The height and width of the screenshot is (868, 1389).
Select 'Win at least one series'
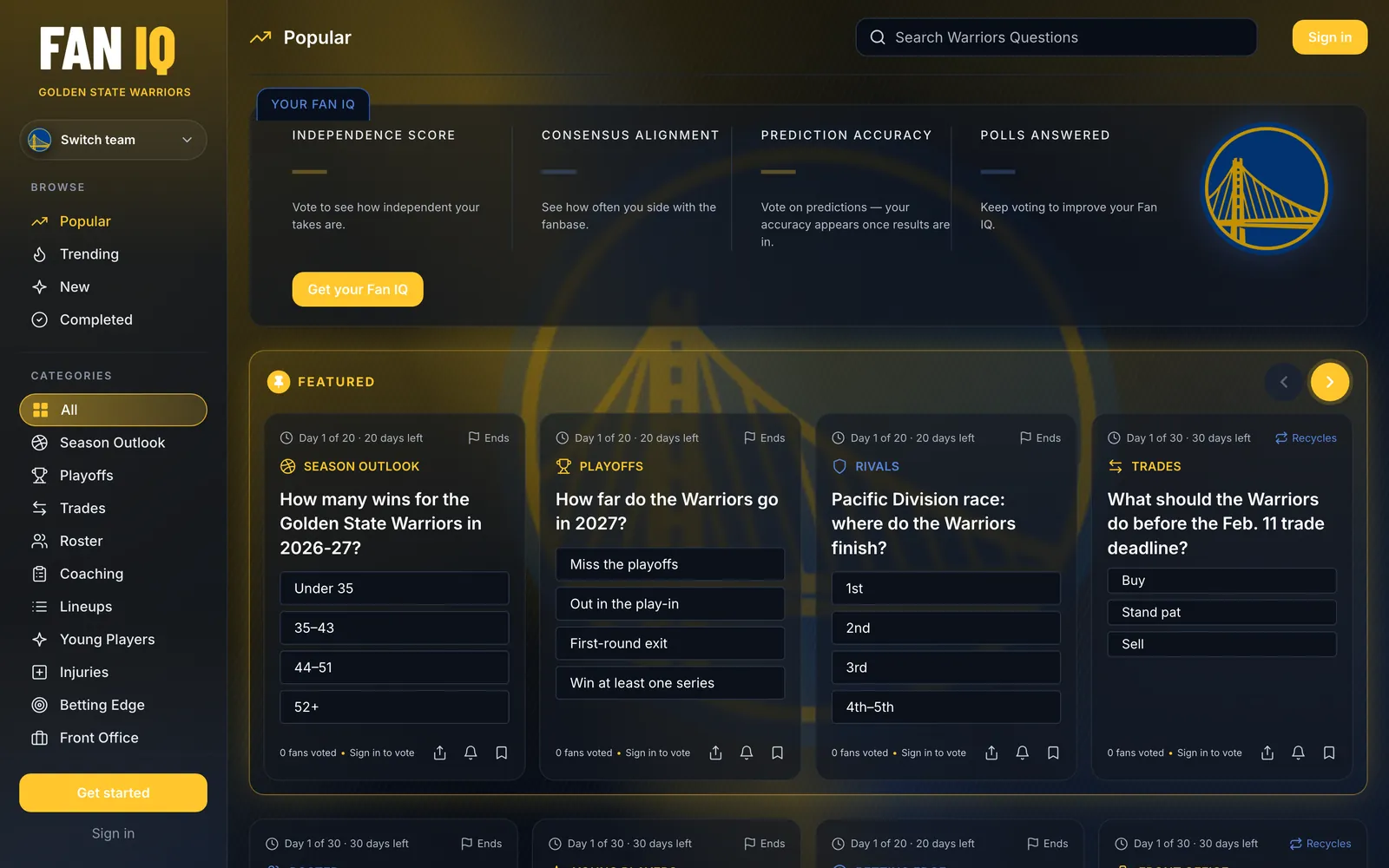[x=670, y=683]
